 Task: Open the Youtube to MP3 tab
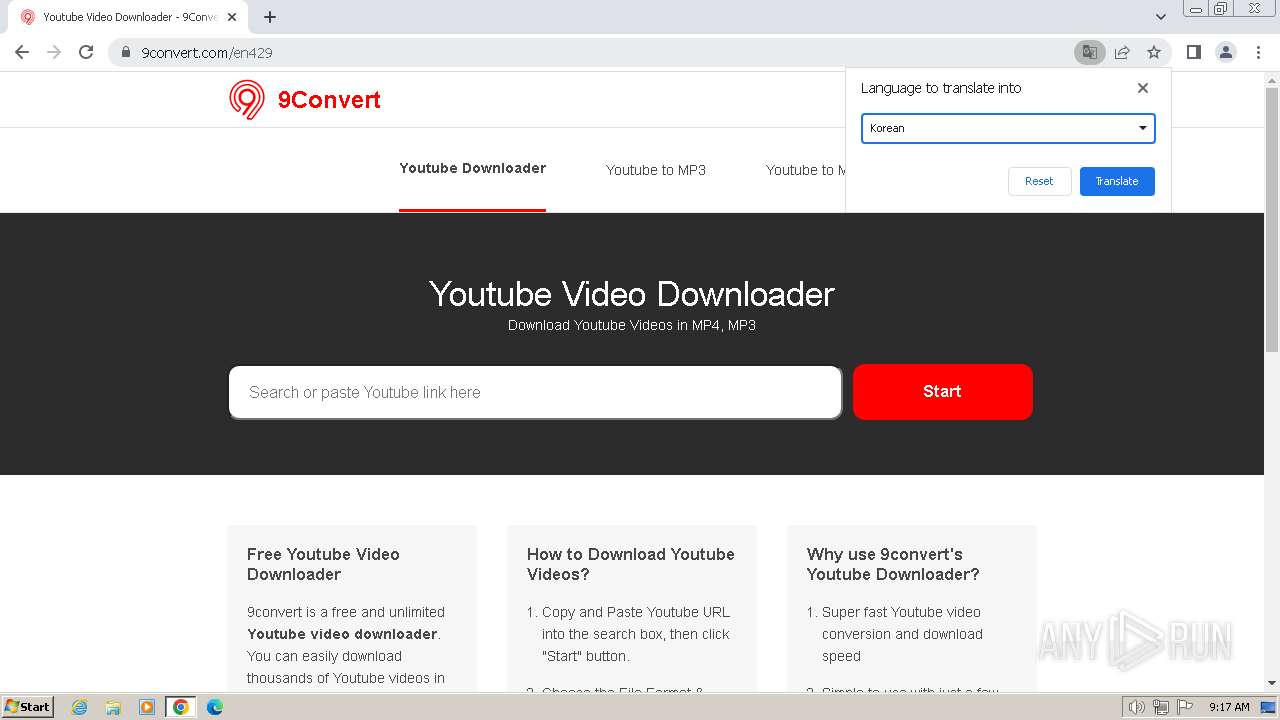coord(656,170)
